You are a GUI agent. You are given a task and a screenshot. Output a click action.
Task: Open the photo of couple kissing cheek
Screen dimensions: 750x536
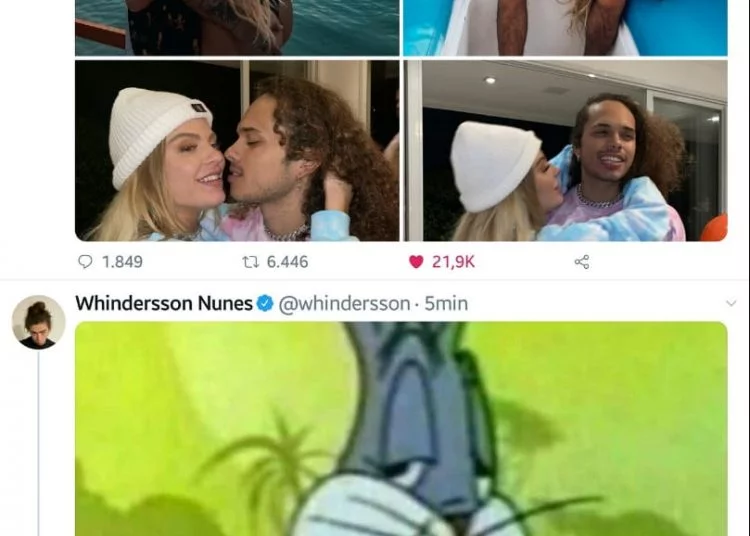(237, 150)
